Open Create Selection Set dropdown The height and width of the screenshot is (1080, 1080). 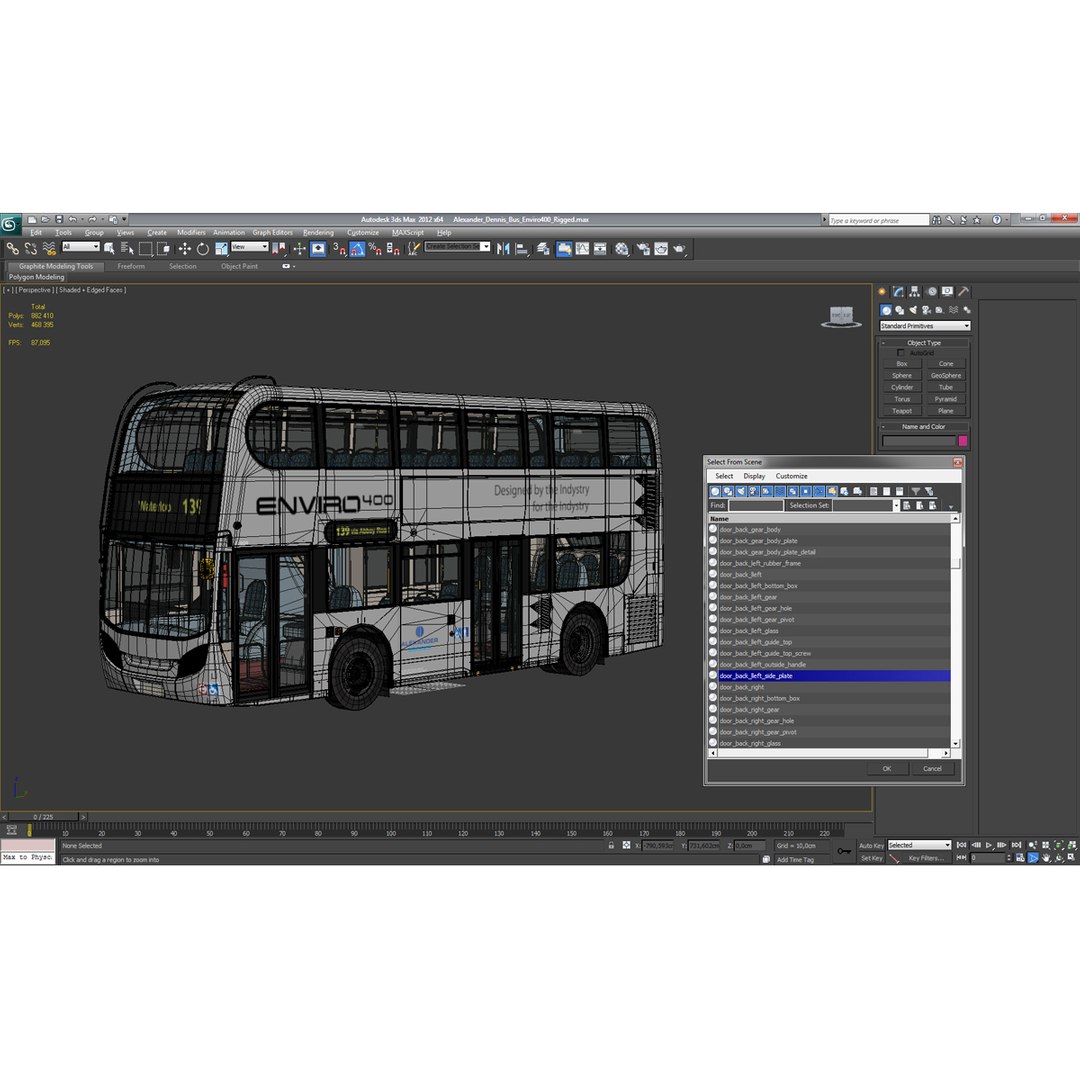[457, 247]
